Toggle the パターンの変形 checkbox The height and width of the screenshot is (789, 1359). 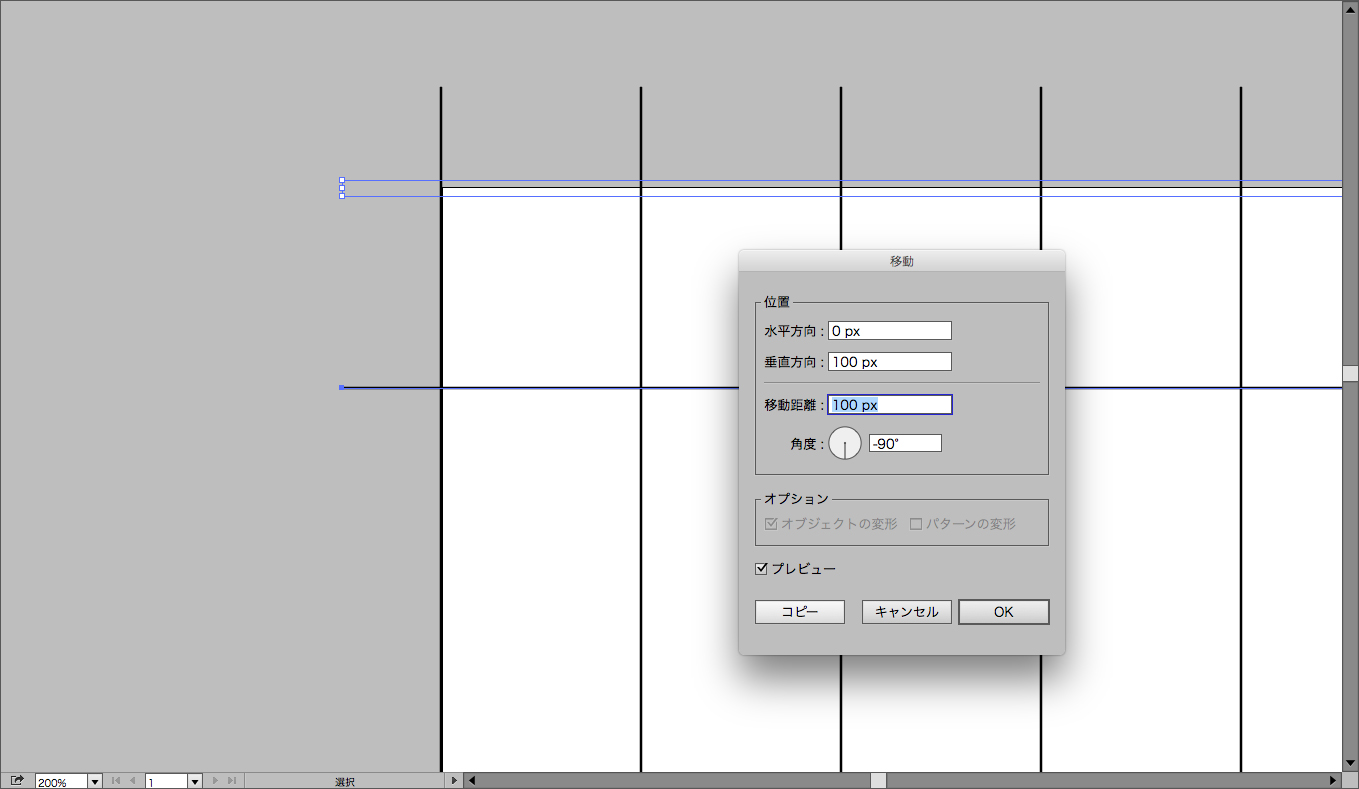point(916,524)
